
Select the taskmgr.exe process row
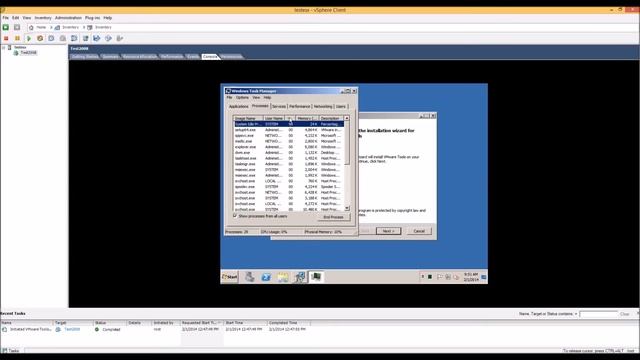(x=289, y=164)
